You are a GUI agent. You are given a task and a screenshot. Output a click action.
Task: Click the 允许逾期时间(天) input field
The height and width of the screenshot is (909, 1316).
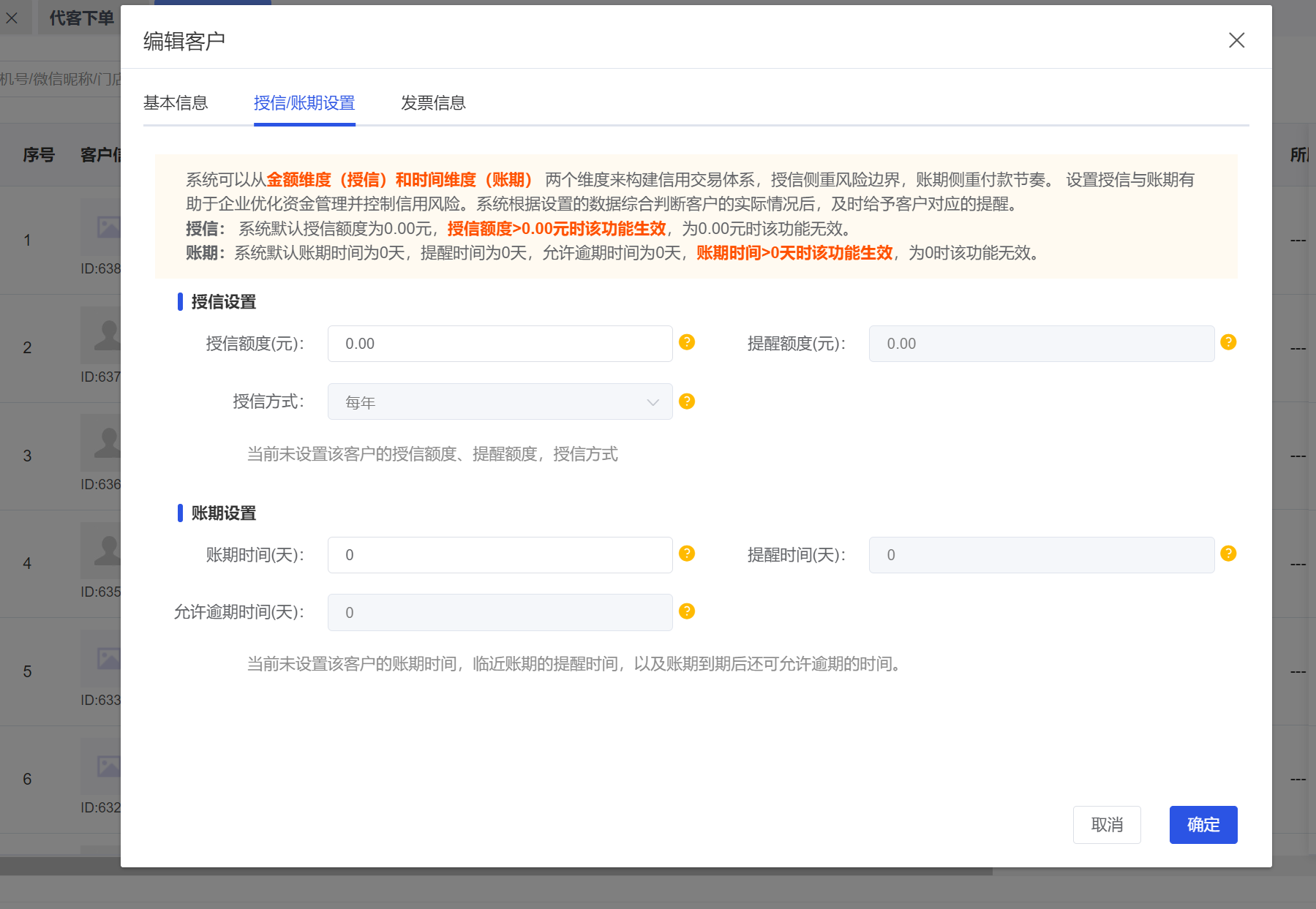click(500, 613)
